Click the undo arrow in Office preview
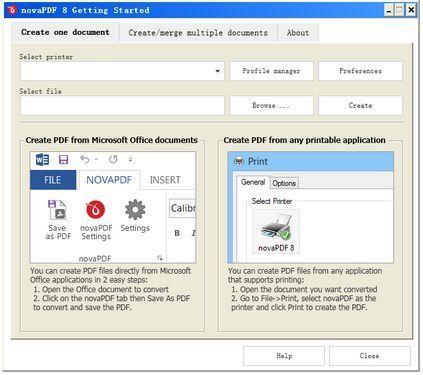 [x=85, y=159]
